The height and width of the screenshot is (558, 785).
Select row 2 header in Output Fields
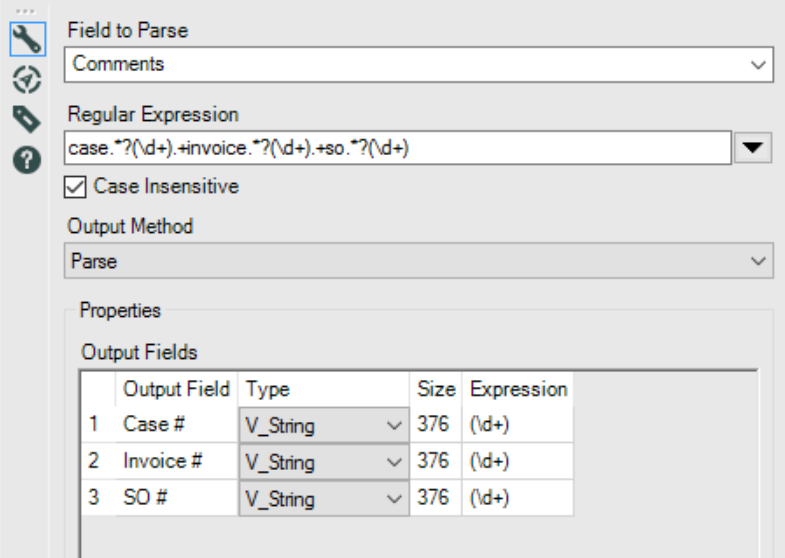click(x=95, y=462)
